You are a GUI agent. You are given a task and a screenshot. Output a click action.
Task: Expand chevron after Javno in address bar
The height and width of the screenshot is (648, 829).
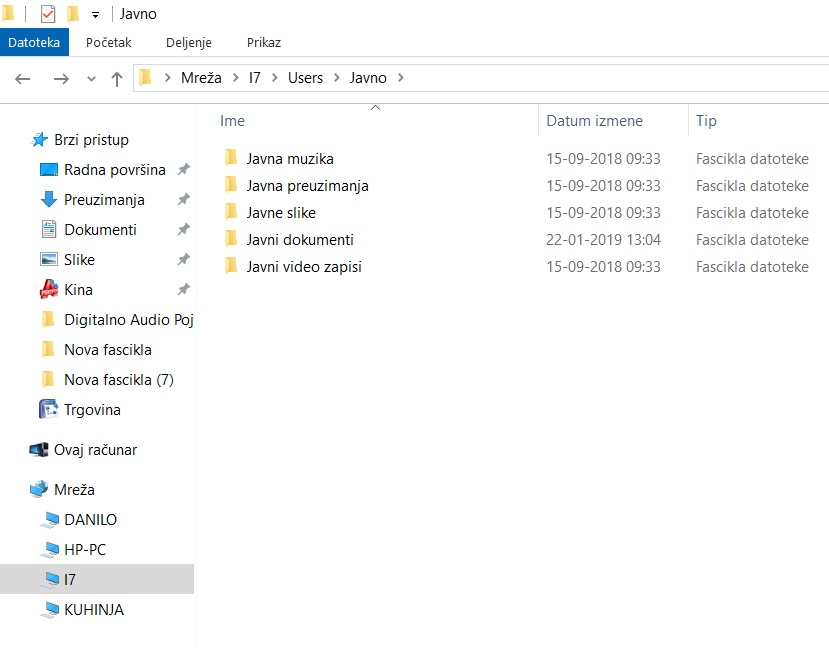tap(401, 77)
